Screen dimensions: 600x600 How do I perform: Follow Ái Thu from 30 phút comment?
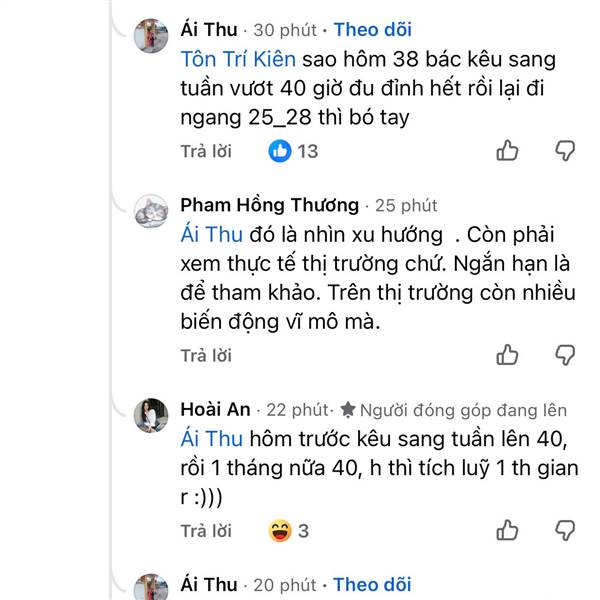tap(372, 30)
